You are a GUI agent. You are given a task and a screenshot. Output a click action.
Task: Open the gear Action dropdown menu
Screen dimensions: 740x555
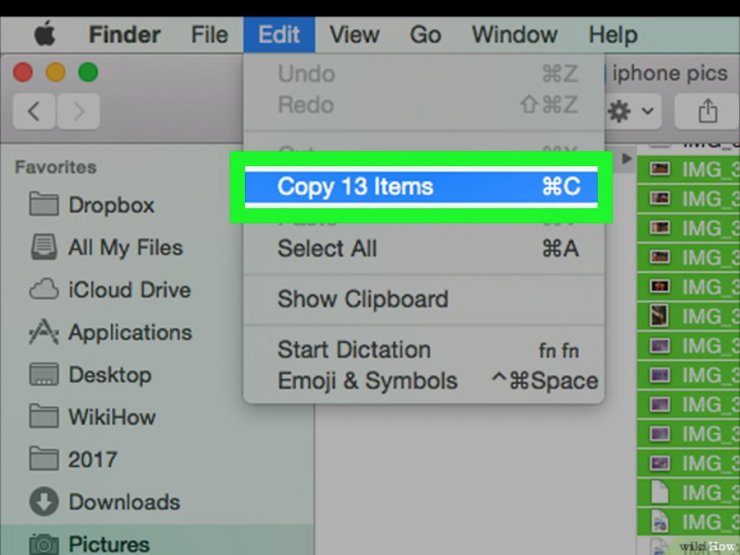[631, 111]
